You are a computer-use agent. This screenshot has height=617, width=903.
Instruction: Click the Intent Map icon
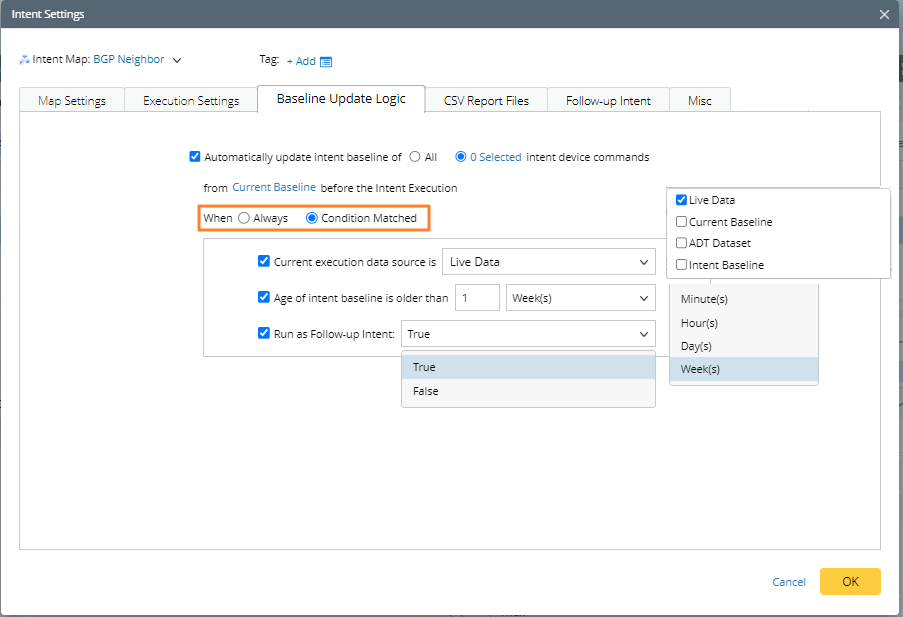24,60
